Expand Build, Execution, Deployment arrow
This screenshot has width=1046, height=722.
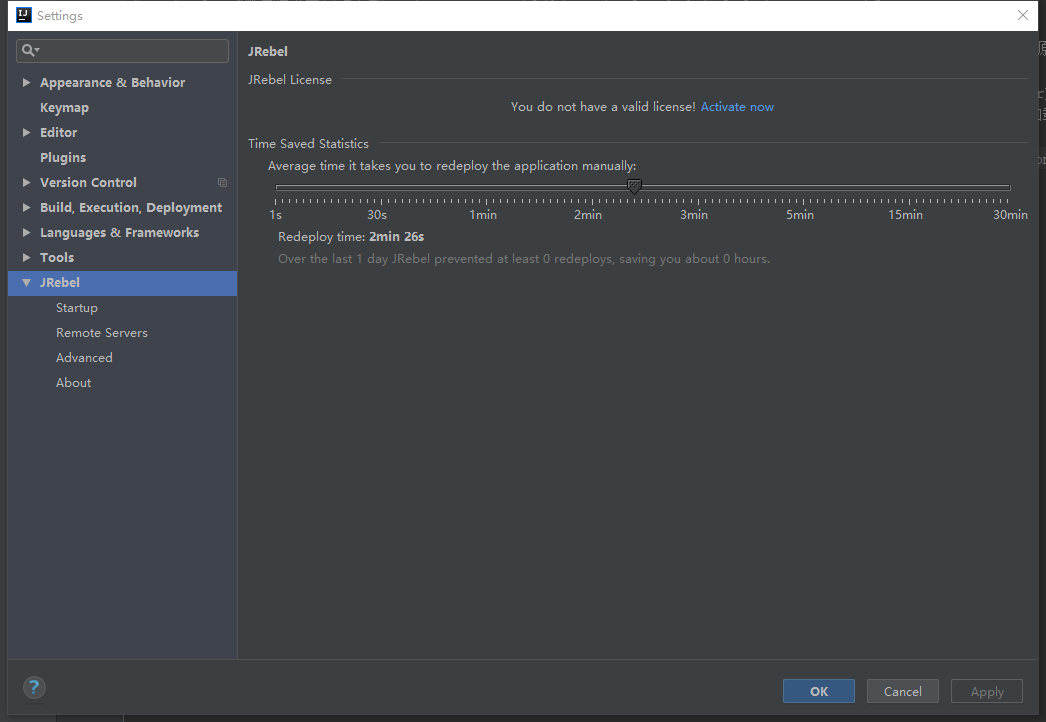[x=26, y=208]
